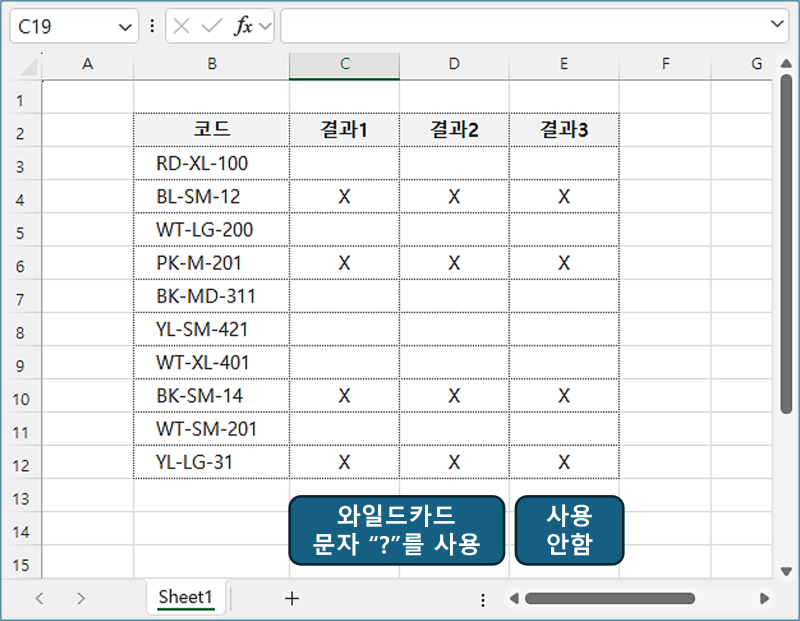Open the Name Box dropdown
Viewport: 800px width, 621px height.
point(126,27)
